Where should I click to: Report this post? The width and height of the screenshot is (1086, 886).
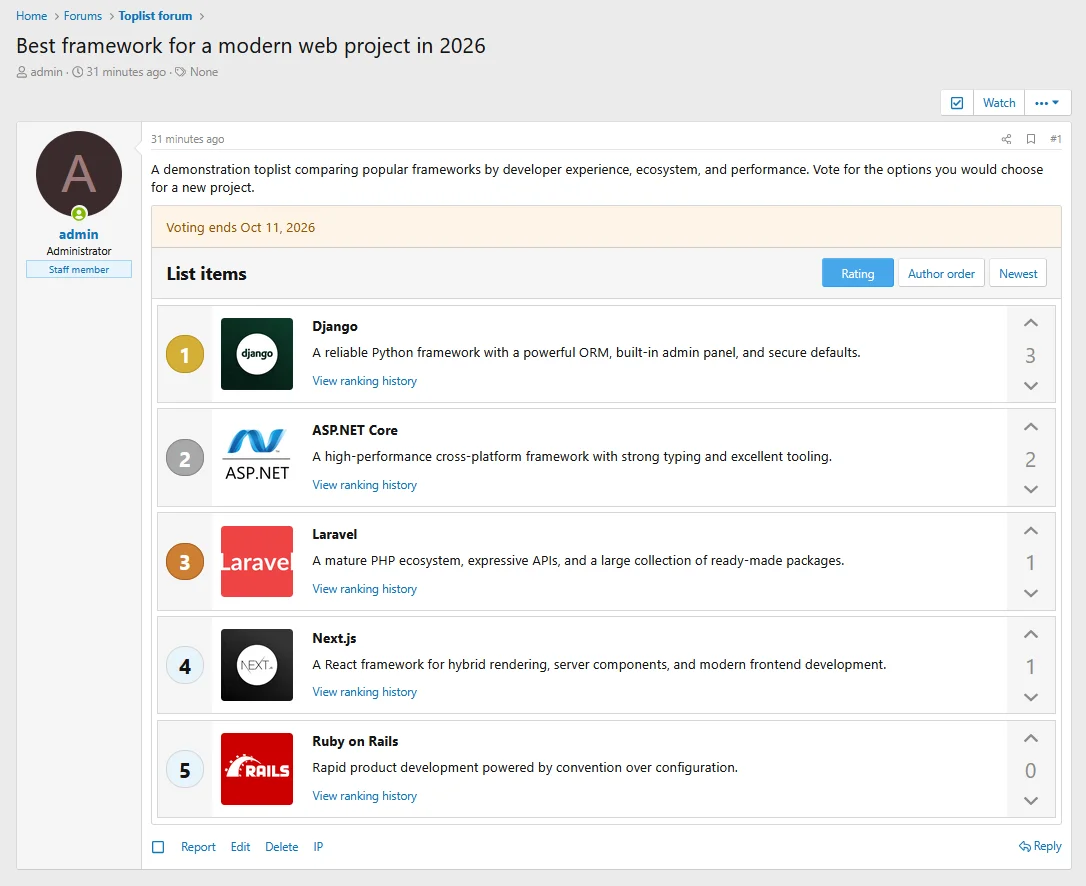(x=198, y=847)
